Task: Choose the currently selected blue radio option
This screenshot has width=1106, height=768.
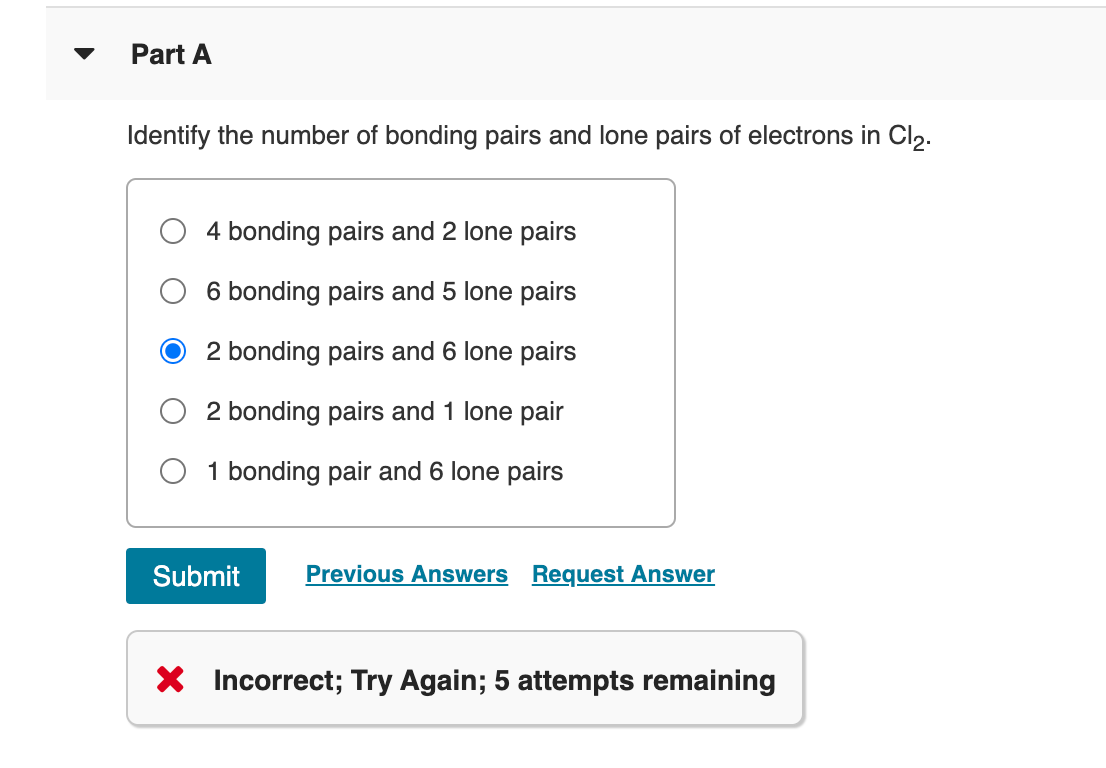Action: click(172, 351)
